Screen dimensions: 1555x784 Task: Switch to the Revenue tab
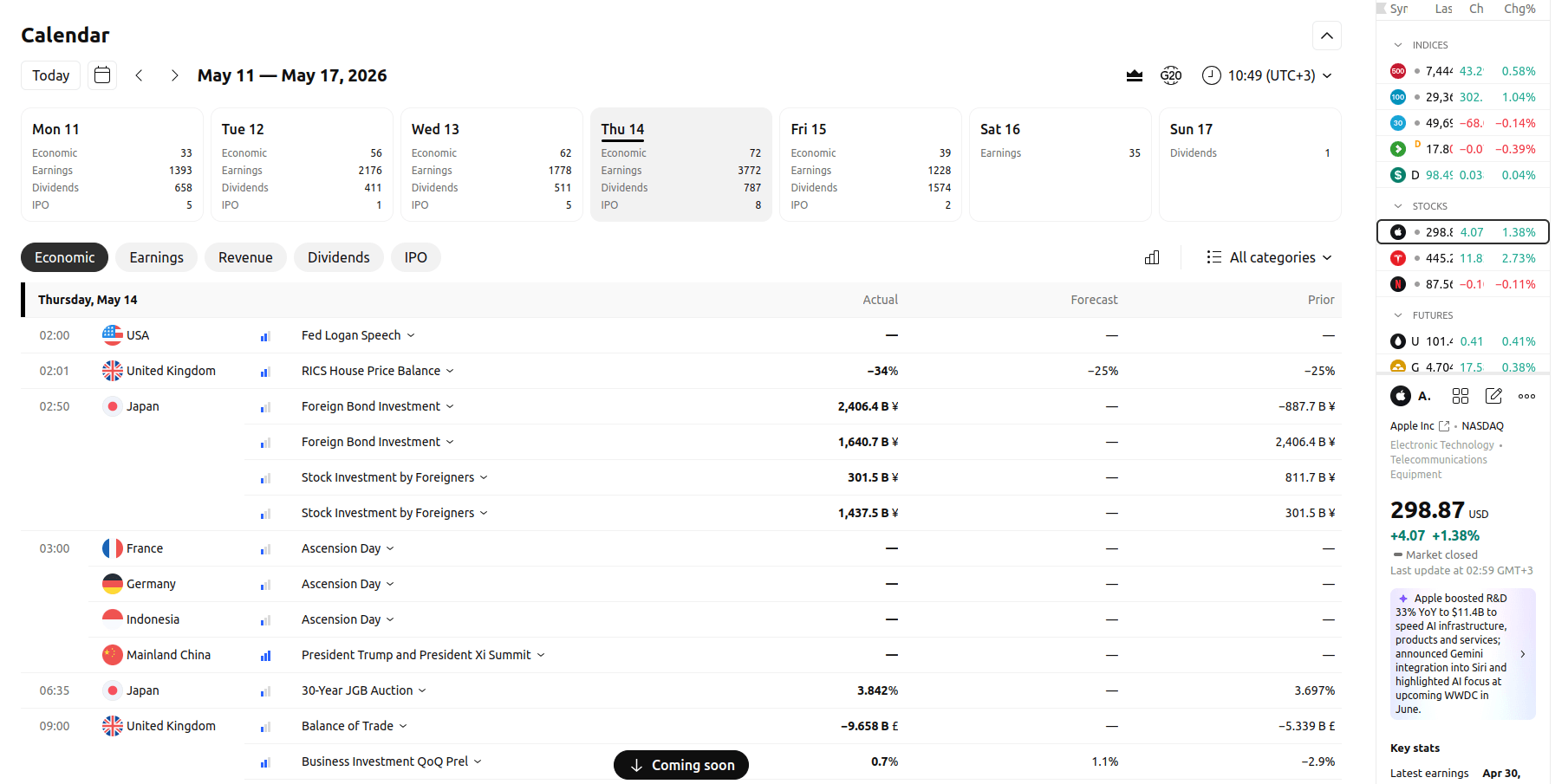pyautogui.click(x=245, y=257)
